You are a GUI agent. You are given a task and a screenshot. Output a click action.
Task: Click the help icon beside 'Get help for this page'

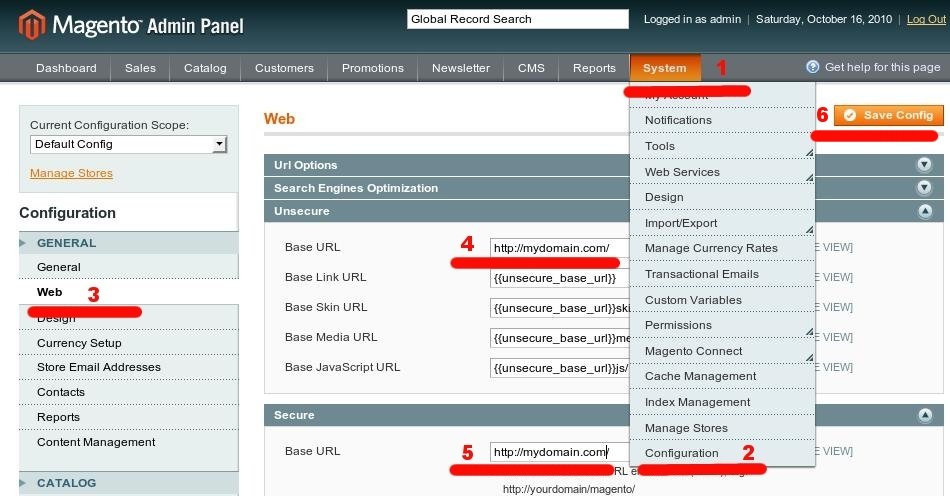[x=813, y=67]
